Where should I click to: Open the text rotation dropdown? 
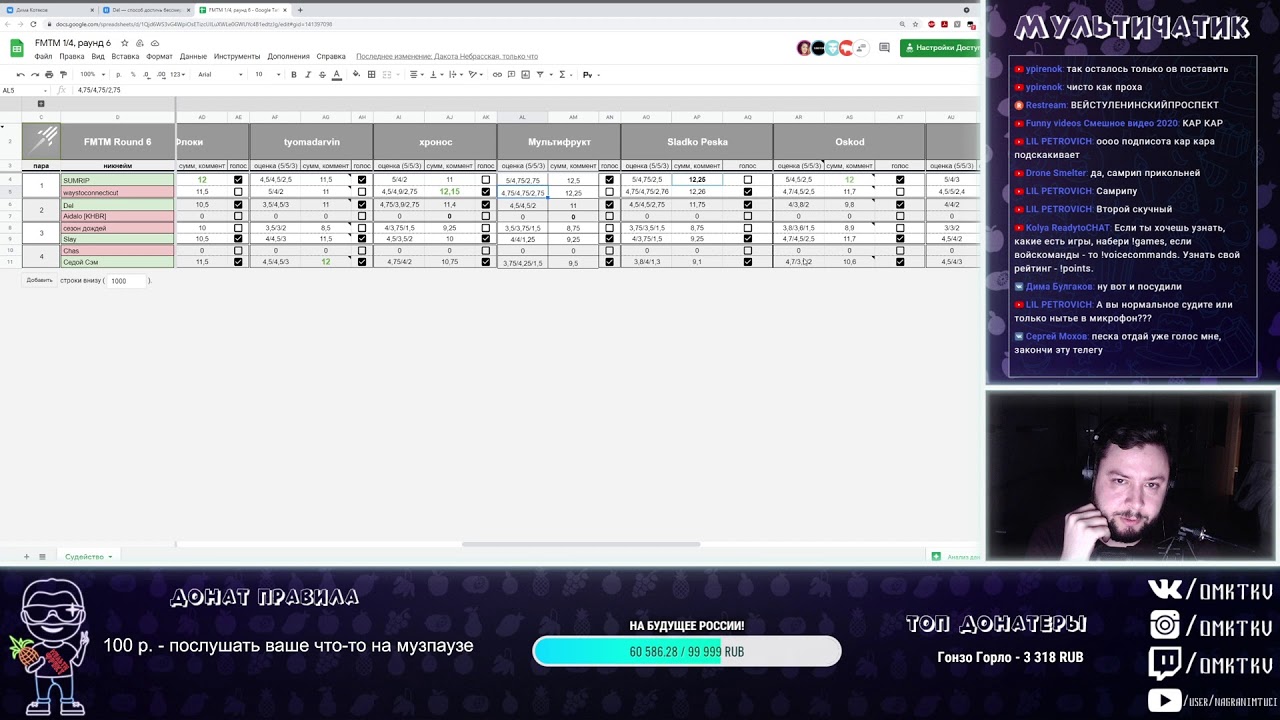(x=475, y=74)
